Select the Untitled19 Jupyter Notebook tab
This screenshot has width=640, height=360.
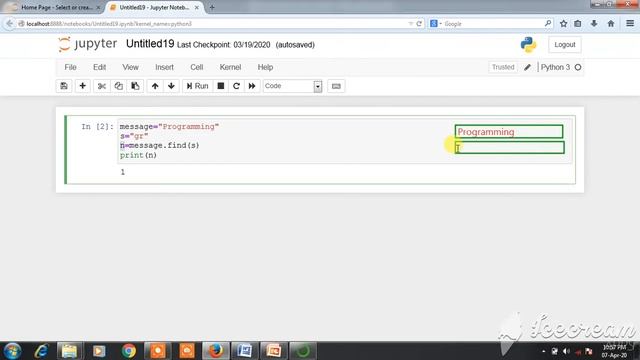(153, 7)
